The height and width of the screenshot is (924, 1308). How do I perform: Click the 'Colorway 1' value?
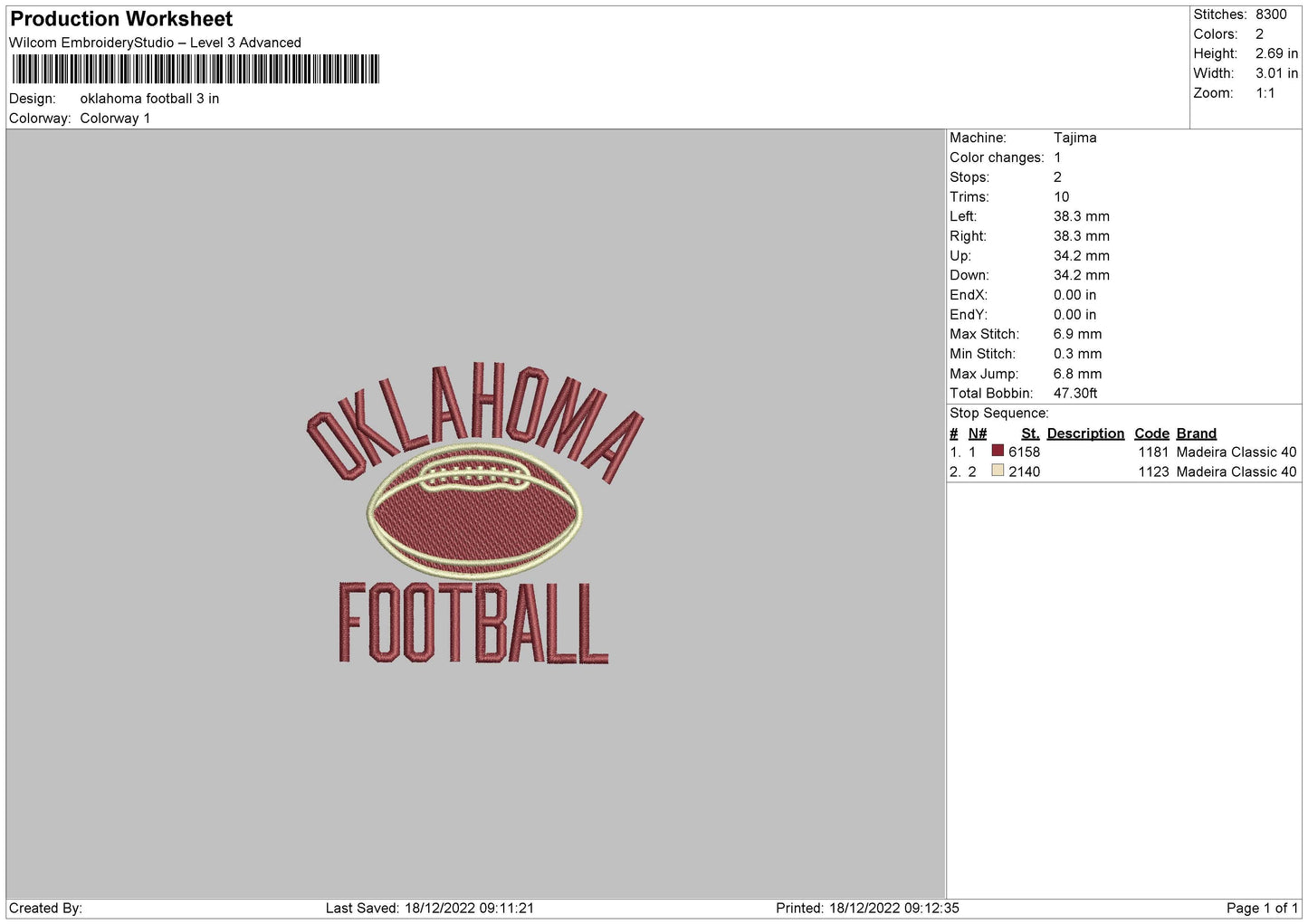115,119
